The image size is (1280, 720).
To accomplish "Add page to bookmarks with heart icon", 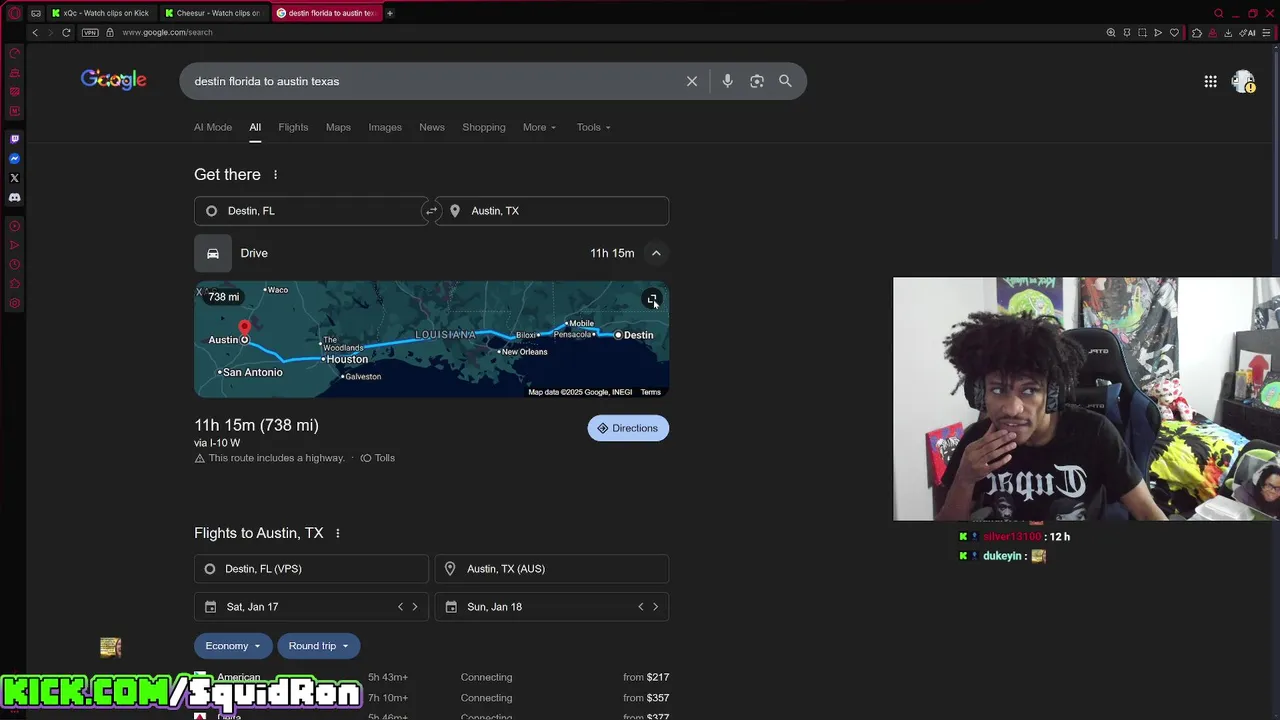I will coord(1174,32).
